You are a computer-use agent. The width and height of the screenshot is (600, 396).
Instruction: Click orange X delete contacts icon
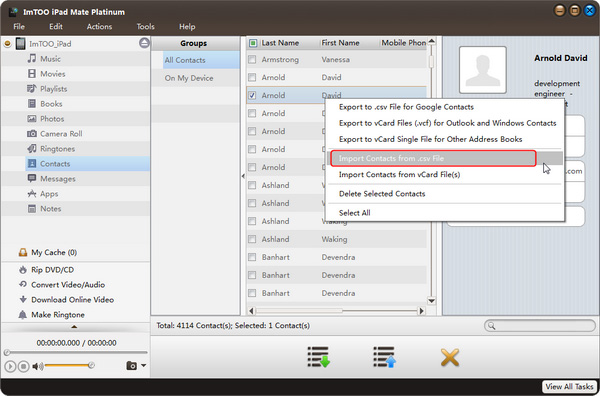[450, 358]
